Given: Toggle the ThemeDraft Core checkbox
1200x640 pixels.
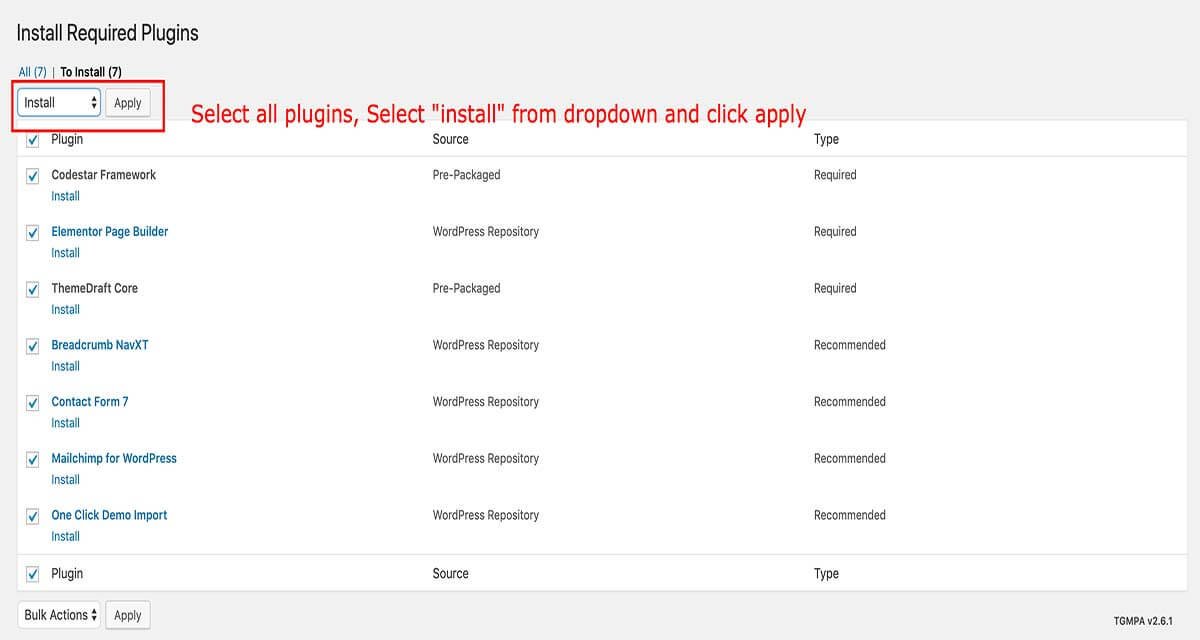Looking at the screenshot, I should [33, 290].
